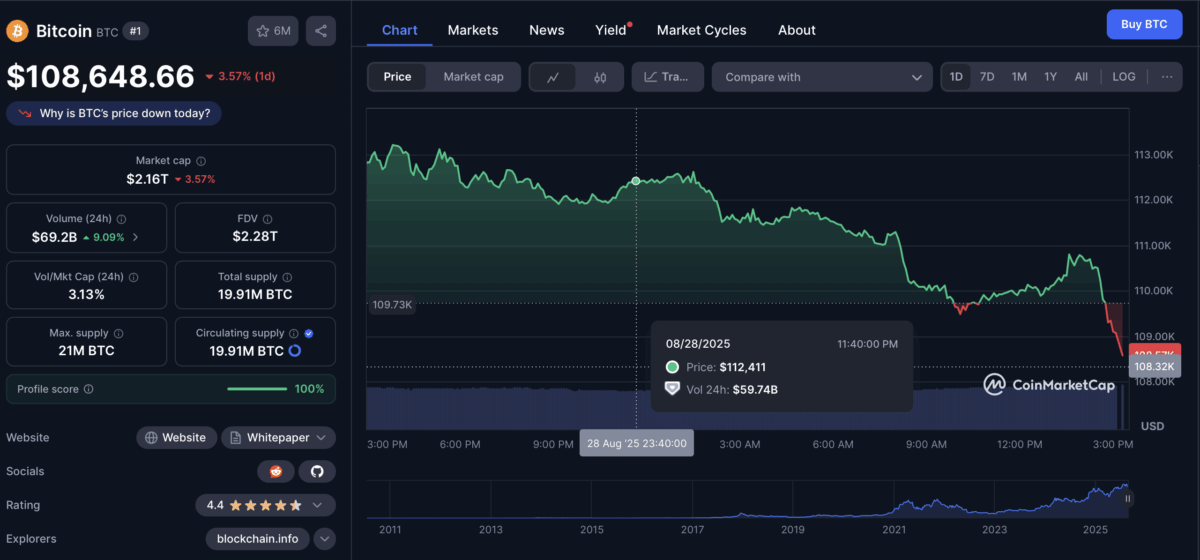Screen dimensions: 1200x560
Task: Open the Circulating supply info icon
Action: 293,334
